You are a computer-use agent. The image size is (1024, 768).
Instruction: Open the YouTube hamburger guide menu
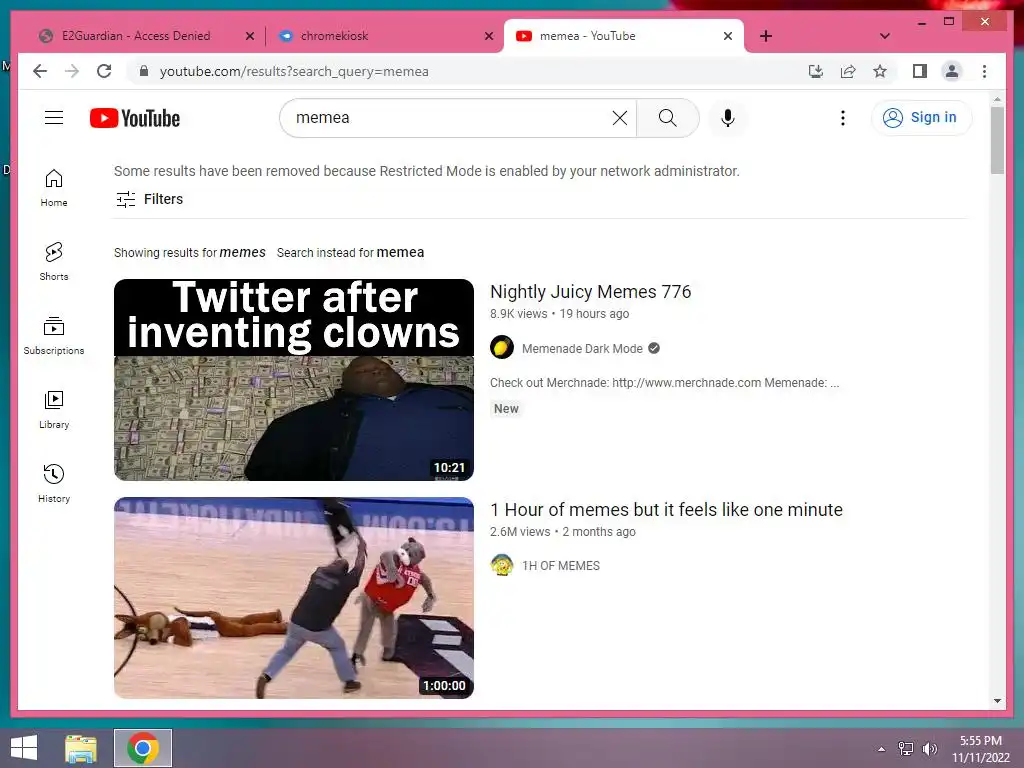click(x=54, y=118)
